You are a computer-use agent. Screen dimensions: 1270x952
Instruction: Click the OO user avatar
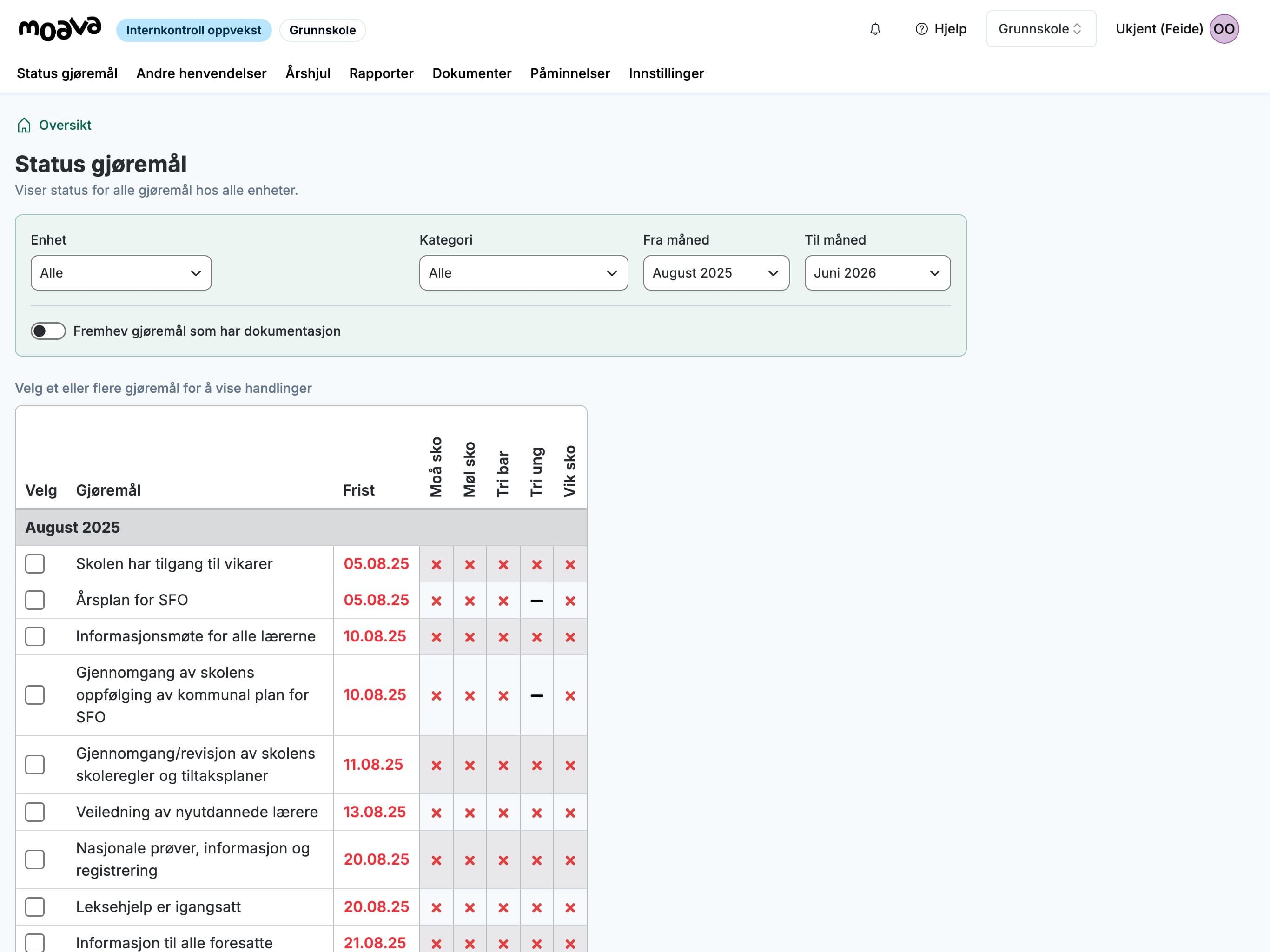pos(1224,29)
